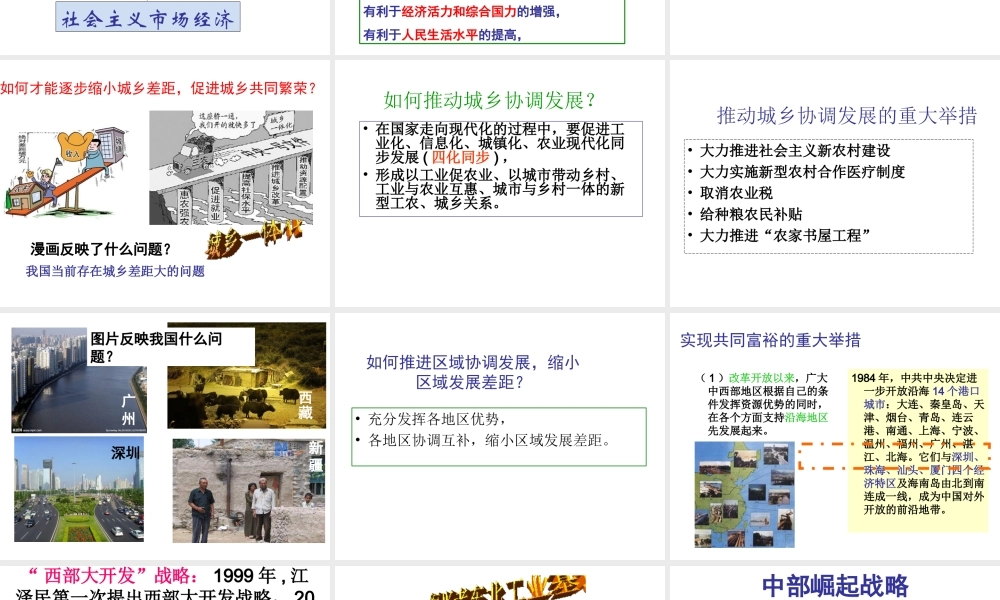The height and width of the screenshot is (600, 1000).
Task: Click the gray truck cartoon labeled 城乡一体化
Action: (231, 168)
